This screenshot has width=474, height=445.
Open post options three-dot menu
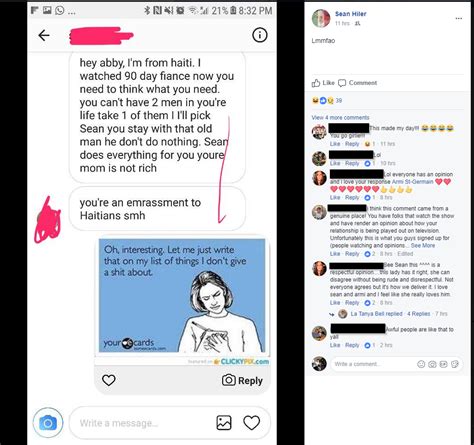[459, 18]
